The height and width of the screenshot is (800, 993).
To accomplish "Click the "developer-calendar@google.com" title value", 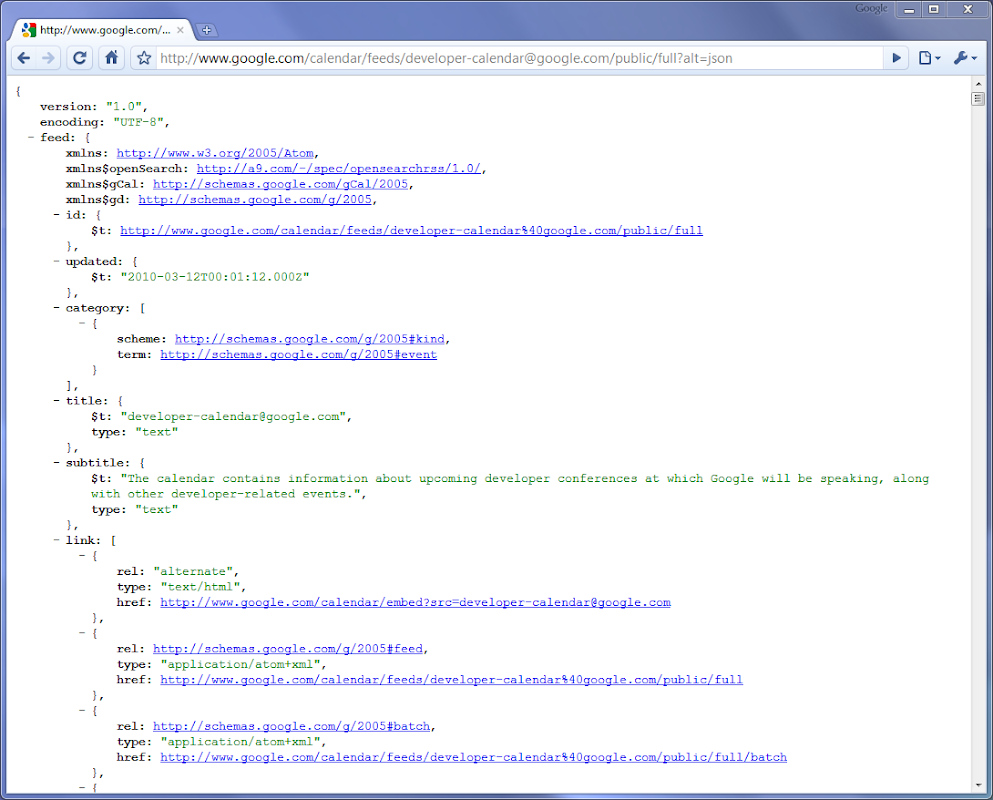I will point(233,417).
